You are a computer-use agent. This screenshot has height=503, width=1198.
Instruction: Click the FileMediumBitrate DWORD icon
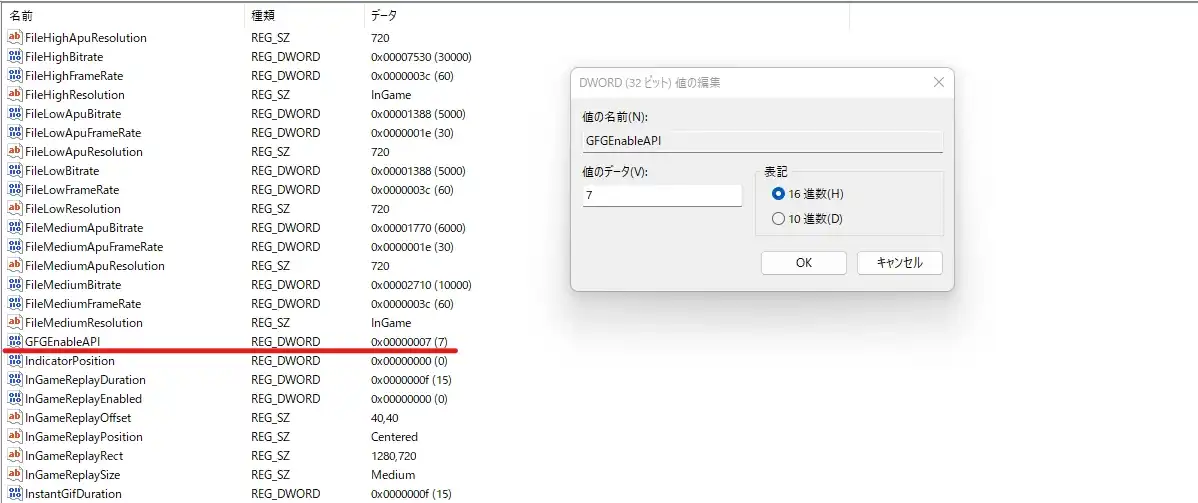15,285
